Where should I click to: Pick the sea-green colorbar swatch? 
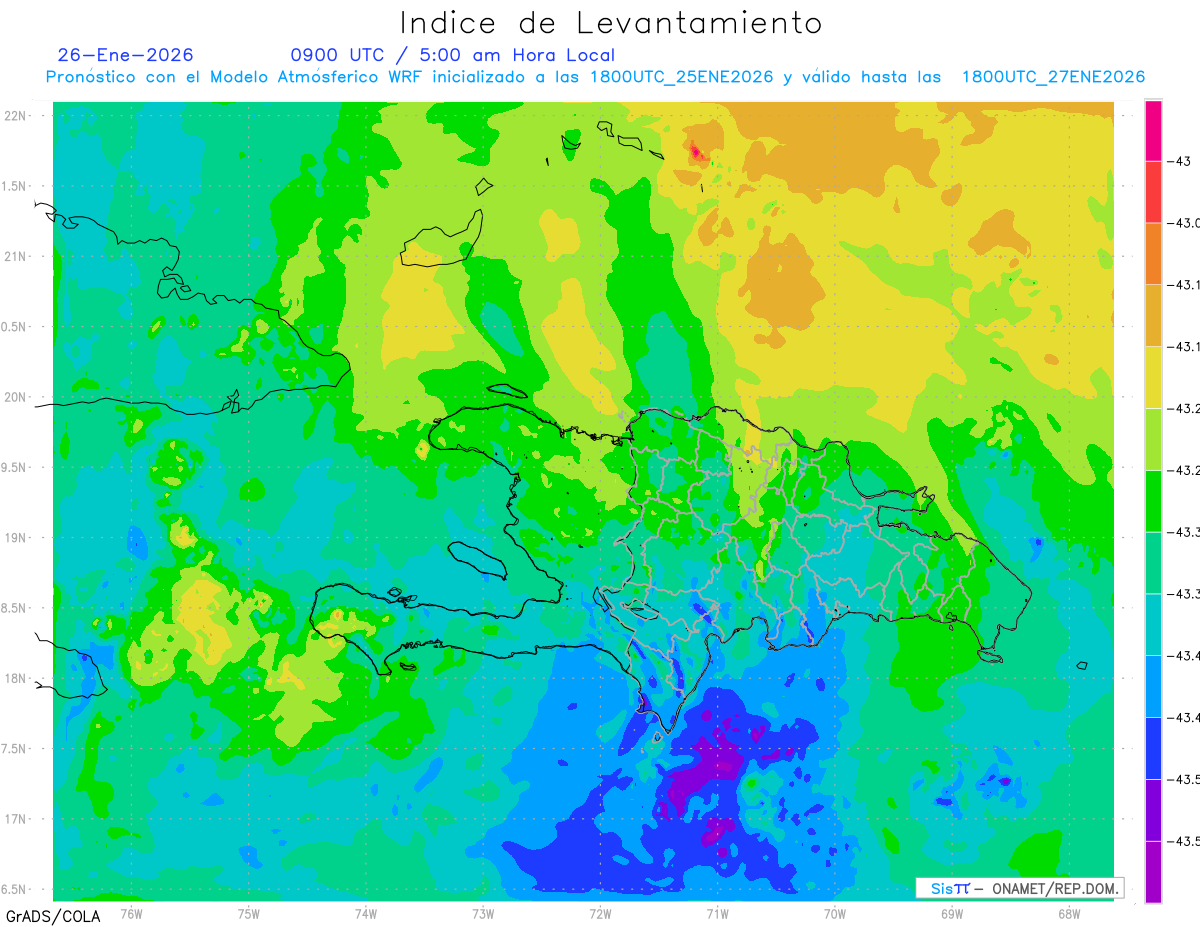click(1153, 563)
